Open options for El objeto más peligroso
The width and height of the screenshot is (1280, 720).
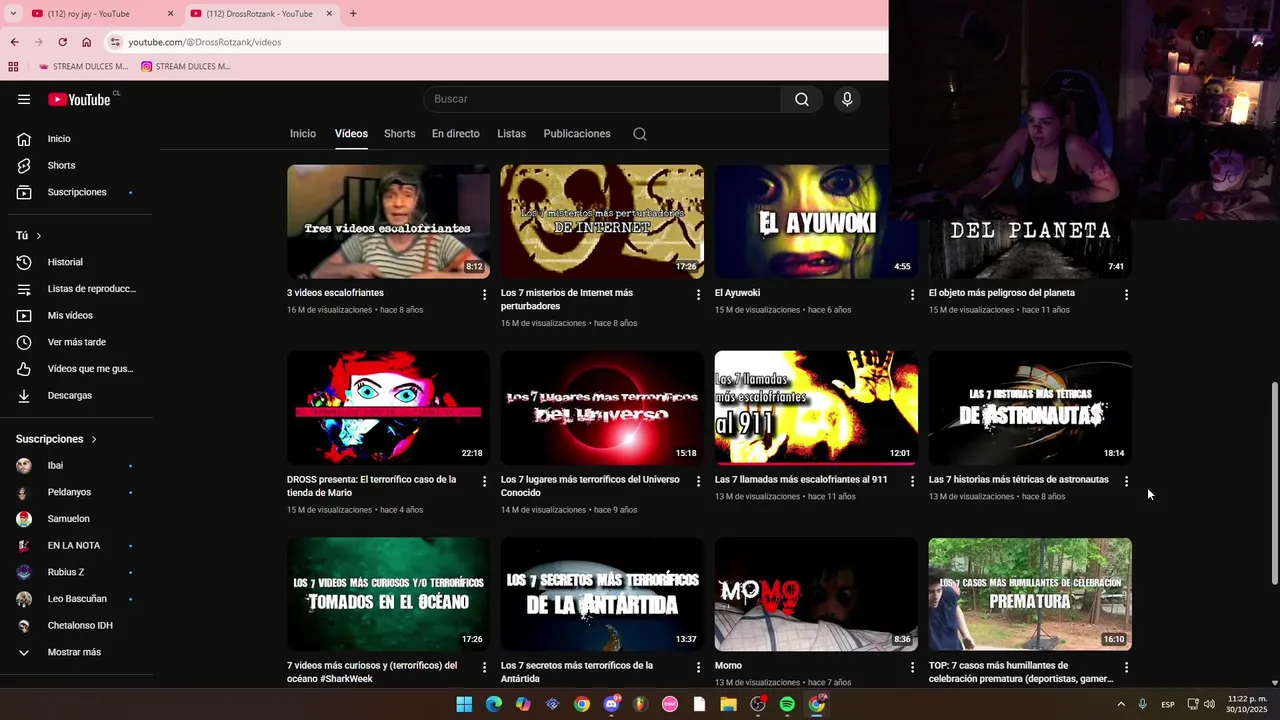1126,295
